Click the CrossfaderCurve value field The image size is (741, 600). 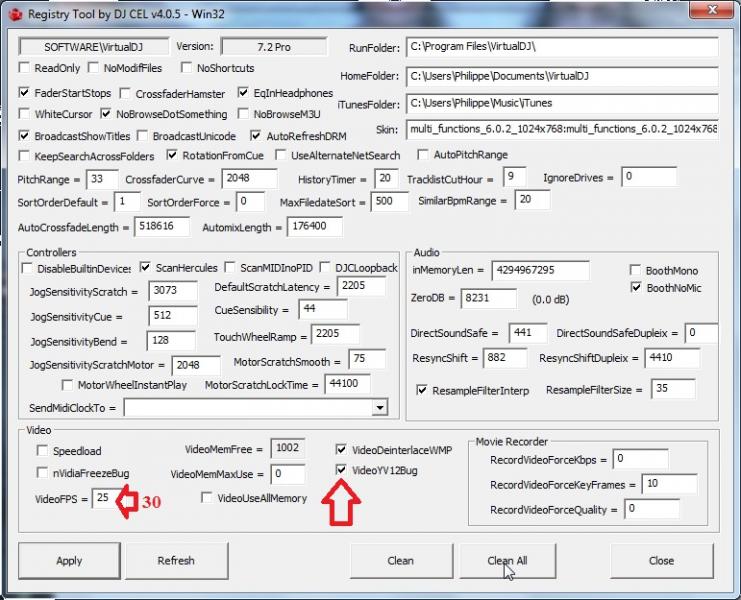(250, 179)
